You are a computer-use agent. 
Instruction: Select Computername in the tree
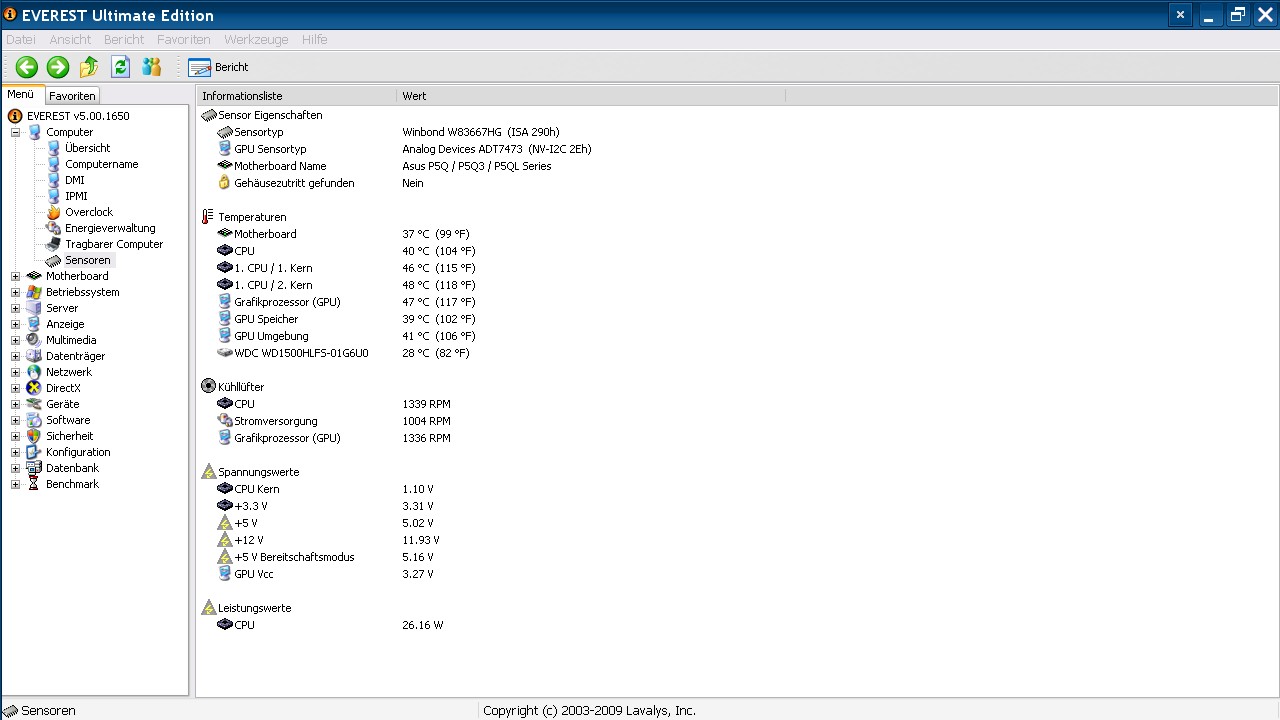coord(102,164)
